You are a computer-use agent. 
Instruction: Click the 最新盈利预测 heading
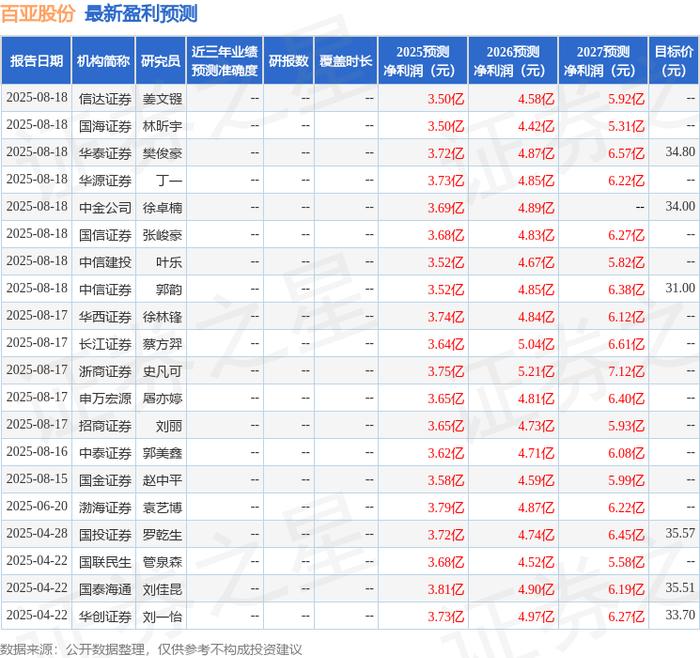(x=141, y=14)
